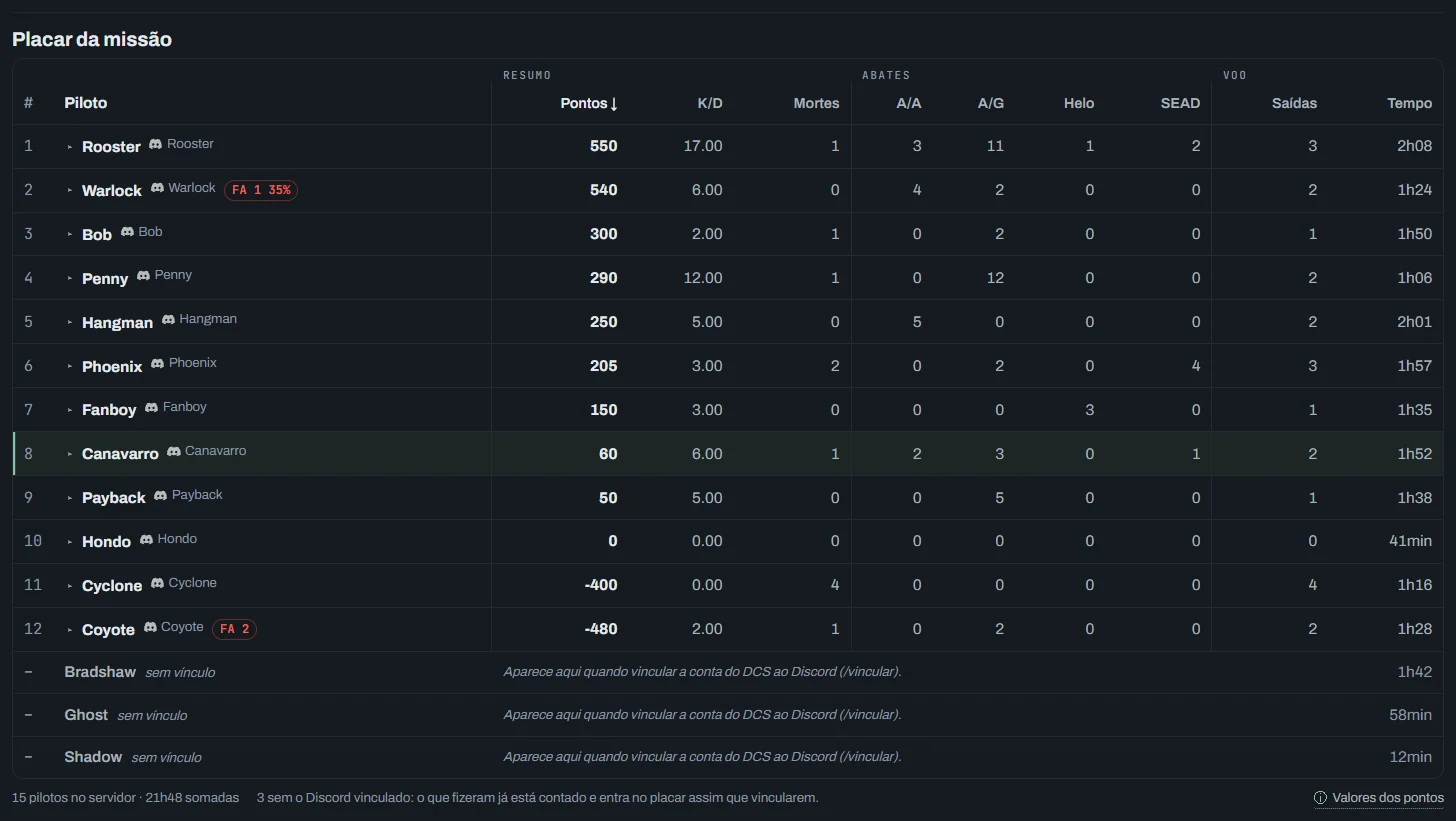The image size is (1456, 821).
Task: Expand Rooster's row details
Action: (70, 147)
